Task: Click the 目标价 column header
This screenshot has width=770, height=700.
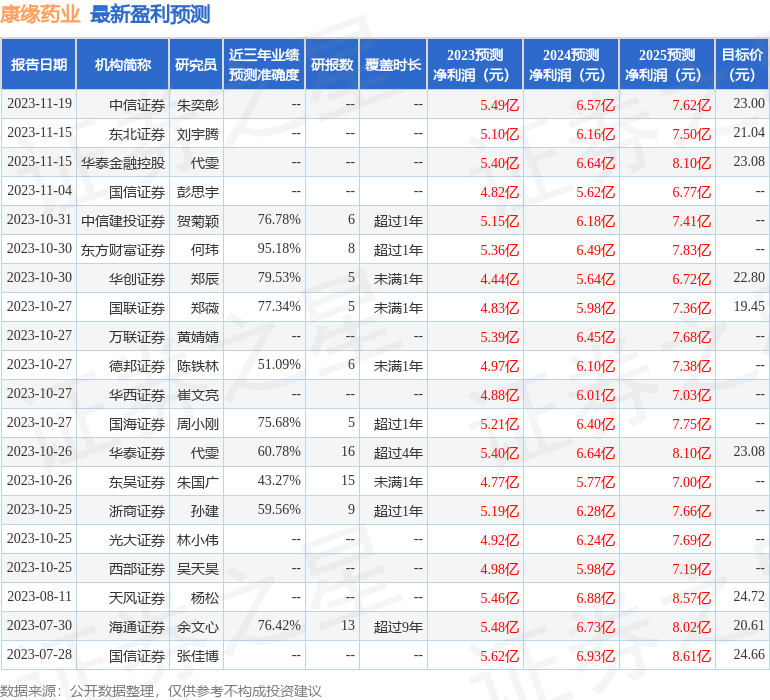Action: coord(742,64)
